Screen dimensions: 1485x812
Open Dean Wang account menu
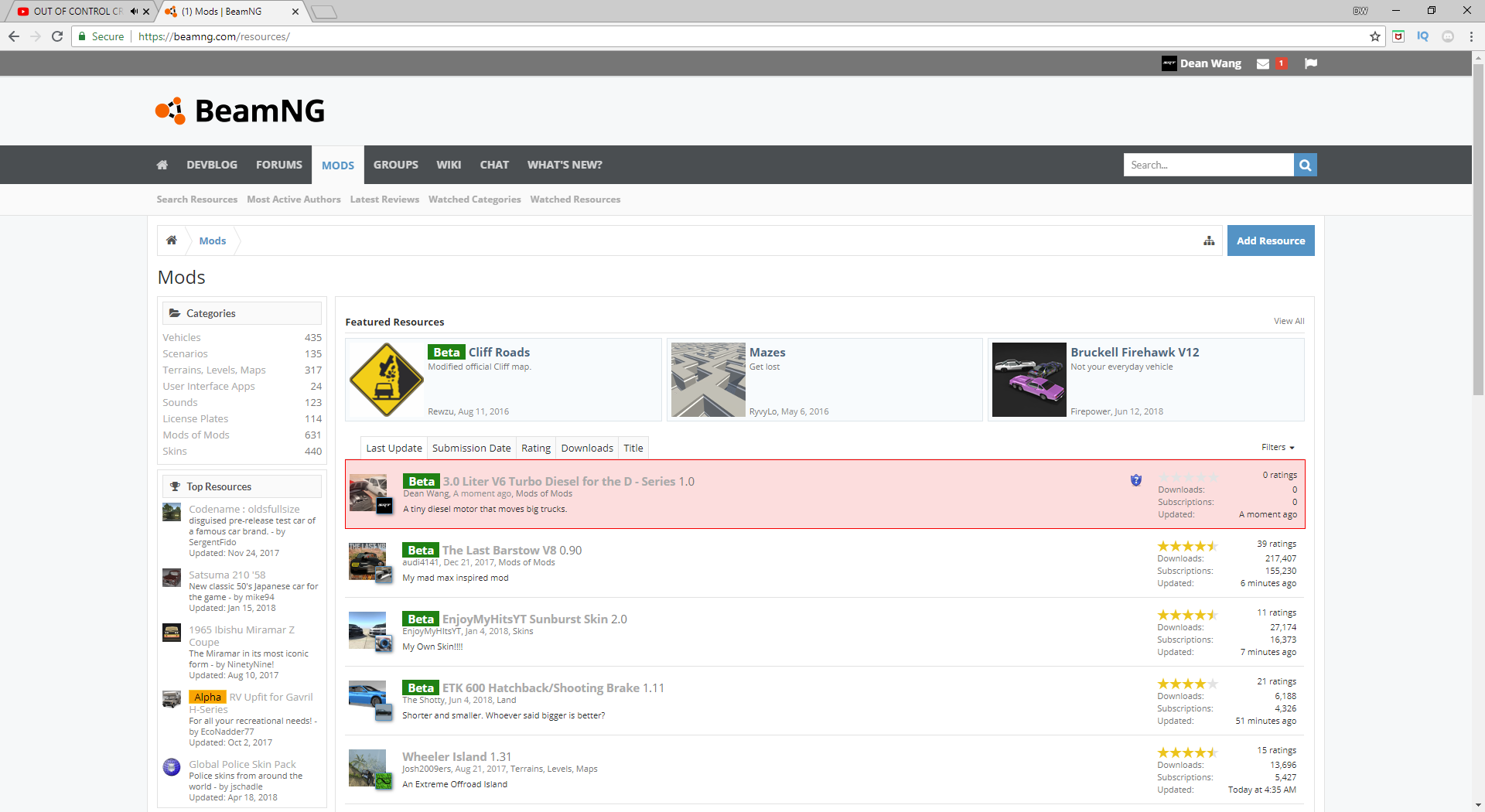pyautogui.click(x=1210, y=63)
